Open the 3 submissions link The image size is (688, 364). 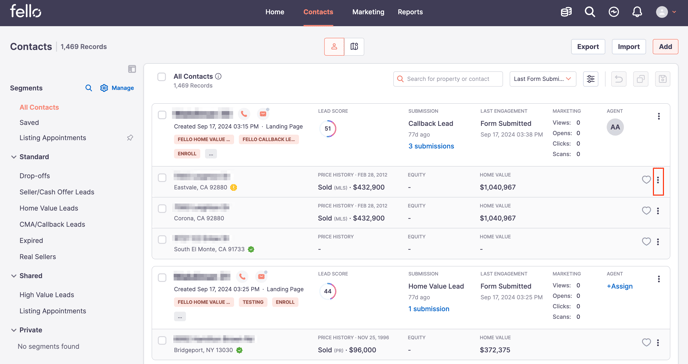(x=431, y=146)
